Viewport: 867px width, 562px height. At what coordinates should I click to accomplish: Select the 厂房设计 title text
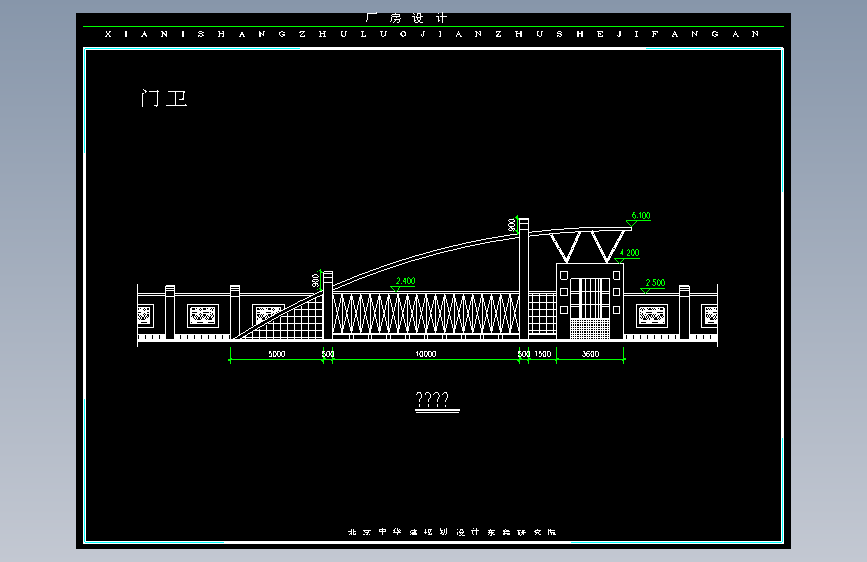coord(406,18)
